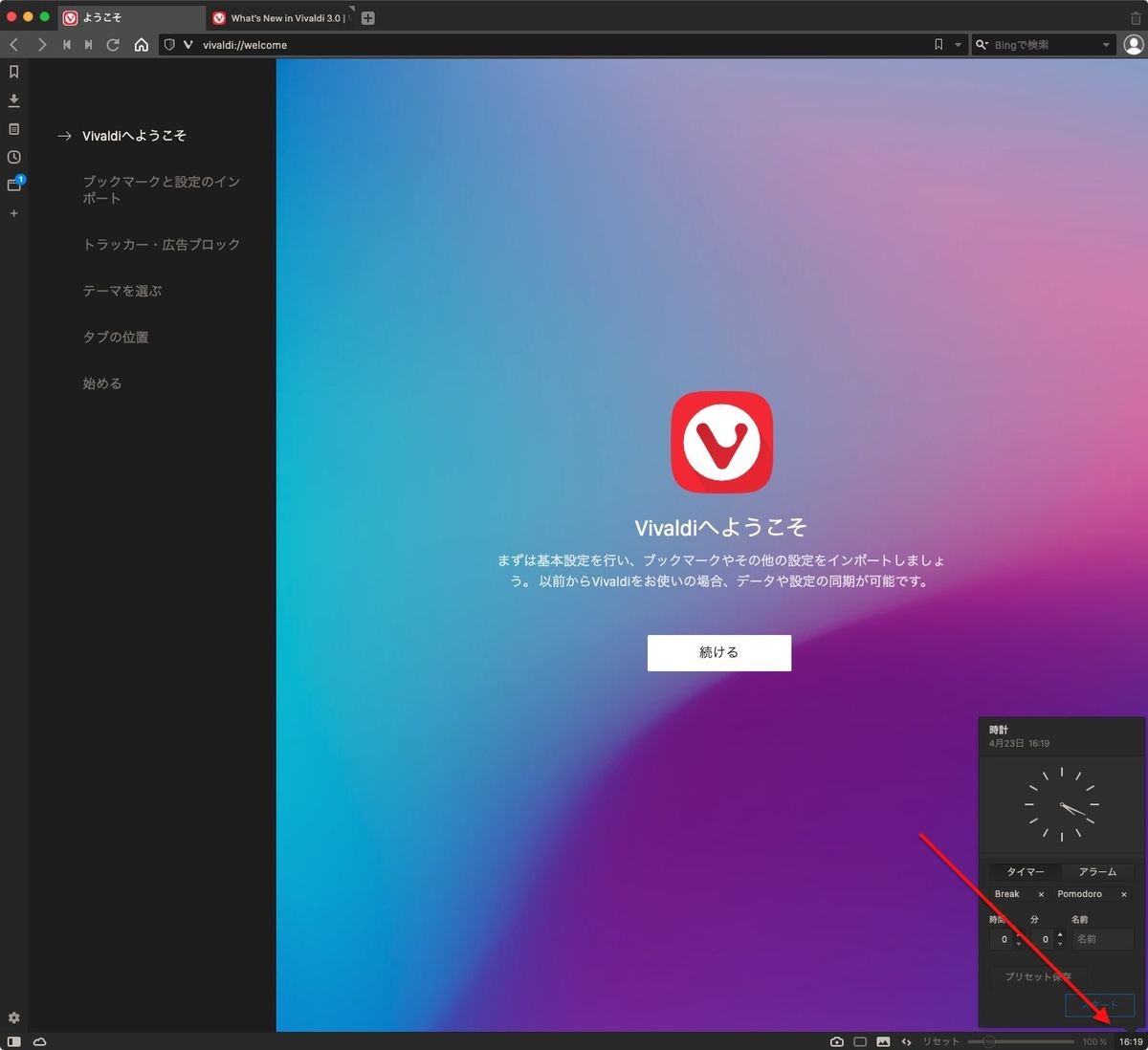Click the 16:19 status bar clock
Image resolution: width=1148 pixels, height=1050 pixels.
[x=1131, y=1041]
